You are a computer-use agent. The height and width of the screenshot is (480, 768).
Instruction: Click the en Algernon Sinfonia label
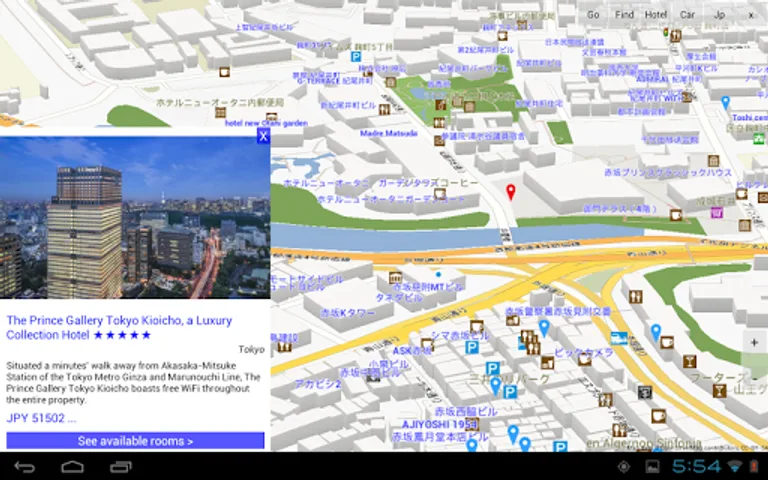coord(644,444)
